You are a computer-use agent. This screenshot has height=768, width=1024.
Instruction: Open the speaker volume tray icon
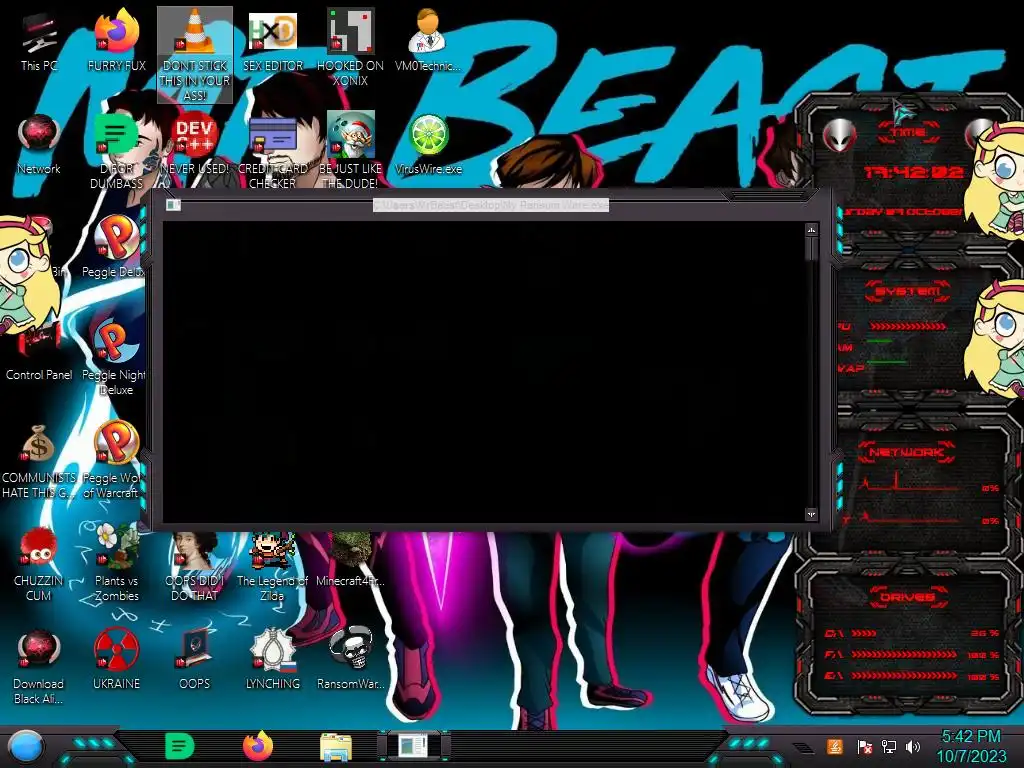click(x=913, y=746)
